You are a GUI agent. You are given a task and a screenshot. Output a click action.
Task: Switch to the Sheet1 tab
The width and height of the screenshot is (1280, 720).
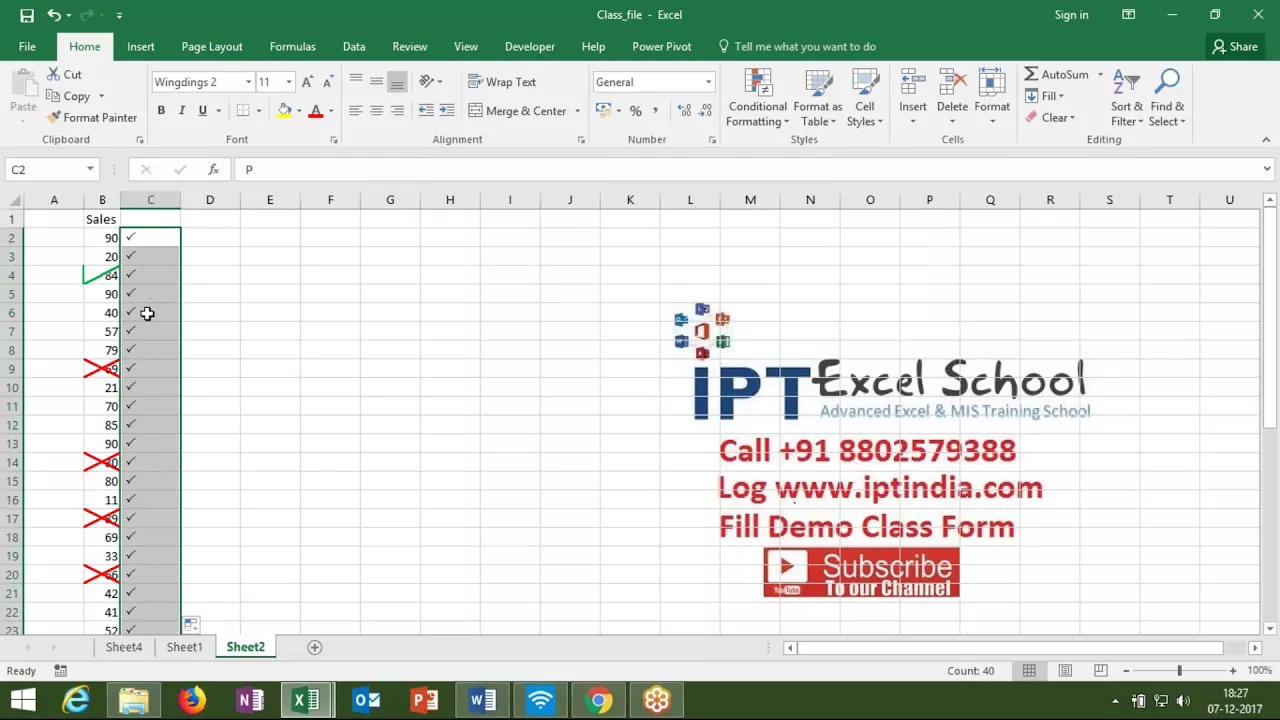[x=184, y=647]
